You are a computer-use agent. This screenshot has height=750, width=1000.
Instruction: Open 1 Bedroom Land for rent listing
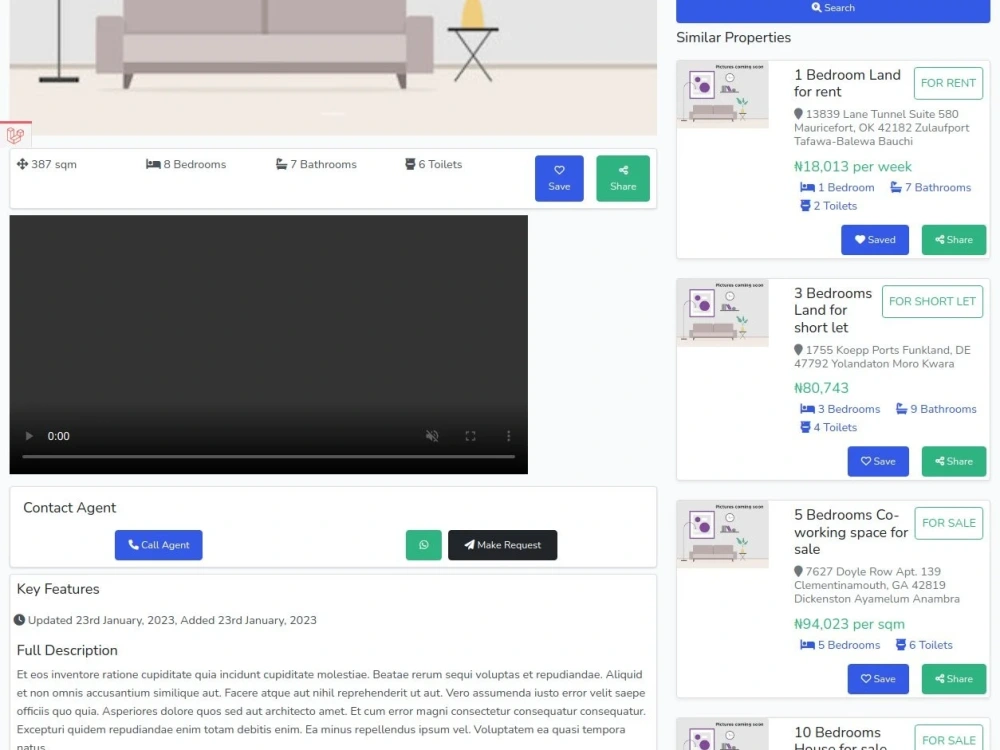click(847, 83)
